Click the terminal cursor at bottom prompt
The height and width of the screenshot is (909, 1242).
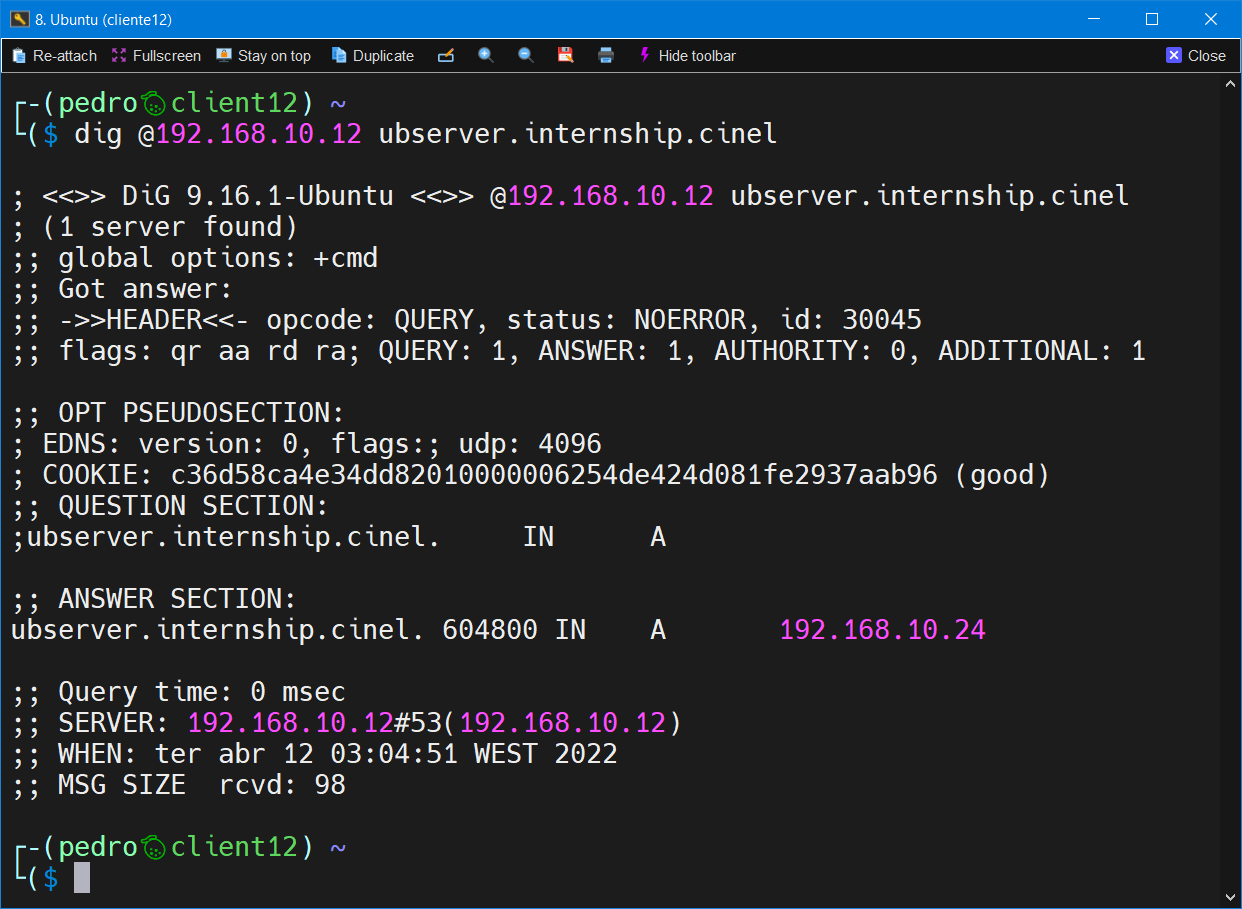click(x=82, y=878)
